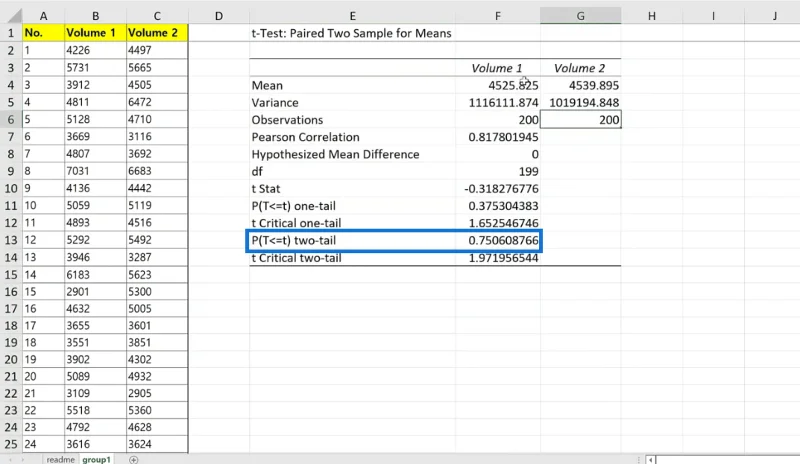Viewport: 800px width, 464px height.
Task: Select column D header
Action: [219, 16]
